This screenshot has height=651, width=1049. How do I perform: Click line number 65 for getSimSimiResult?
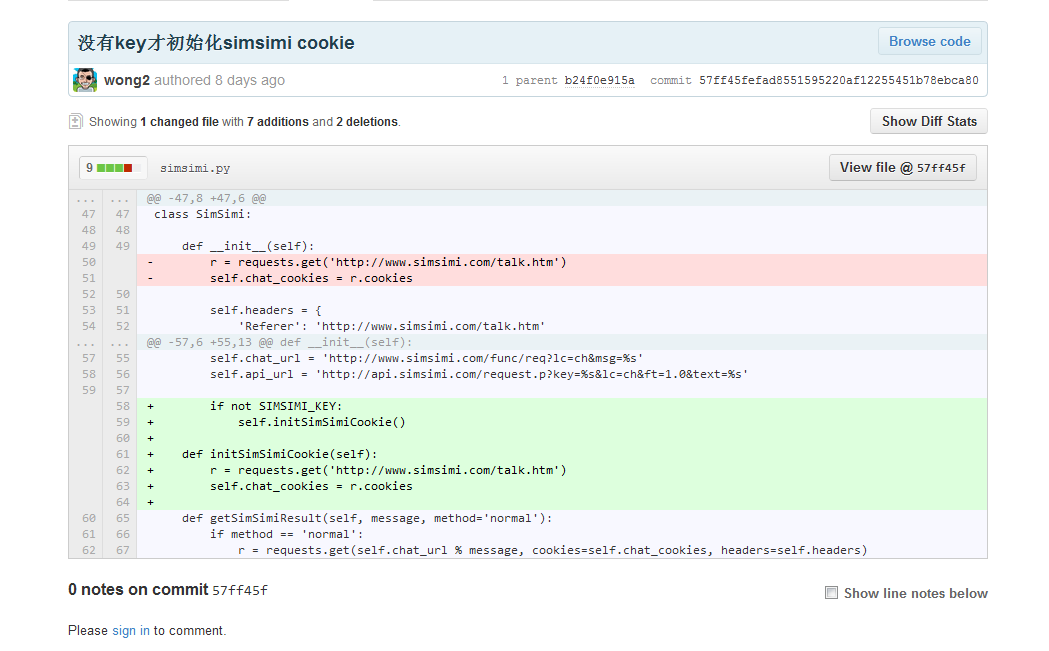[x=122, y=518]
